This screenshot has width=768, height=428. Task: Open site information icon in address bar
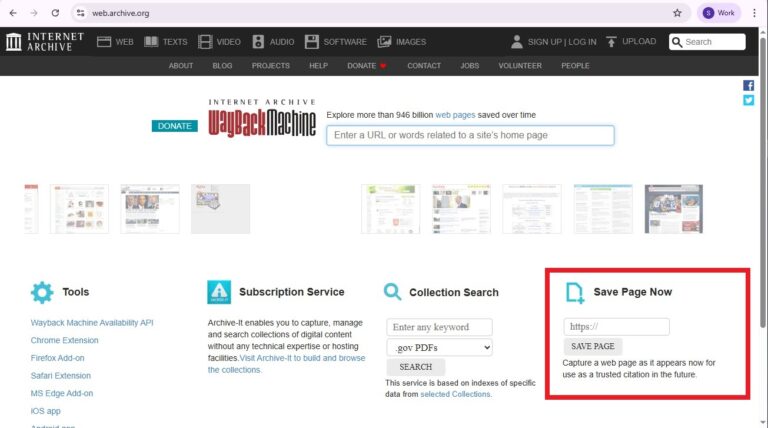coord(81,13)
